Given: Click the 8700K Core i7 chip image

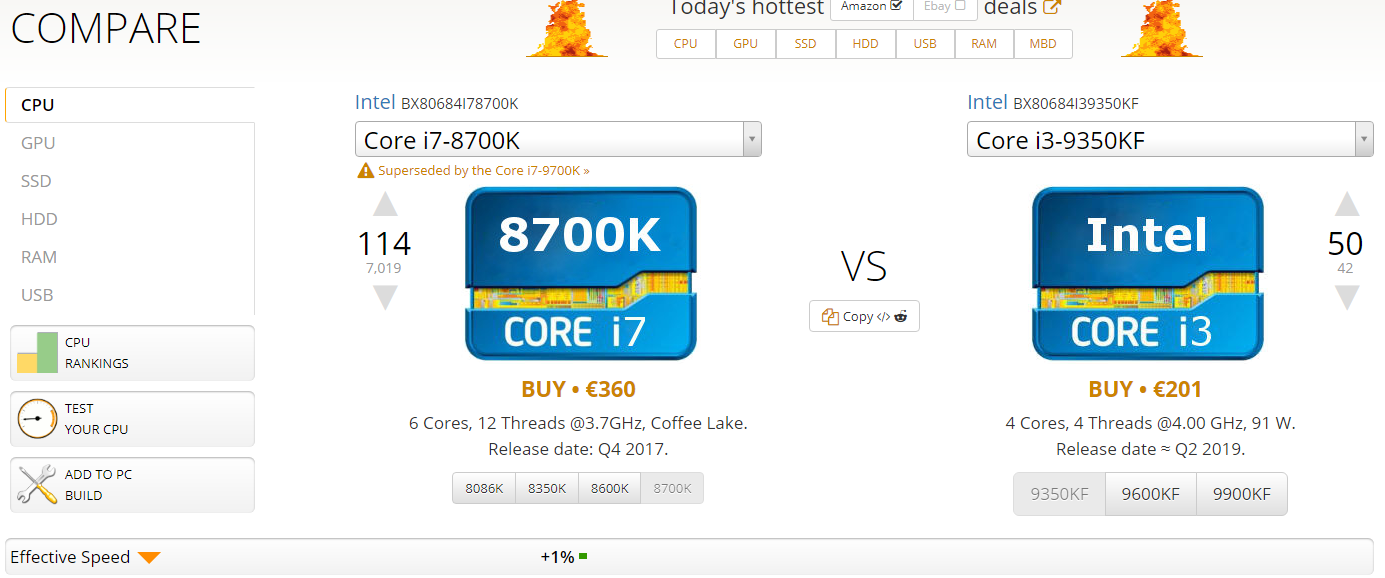Looking at the screenshot, I should click(581, 273).
